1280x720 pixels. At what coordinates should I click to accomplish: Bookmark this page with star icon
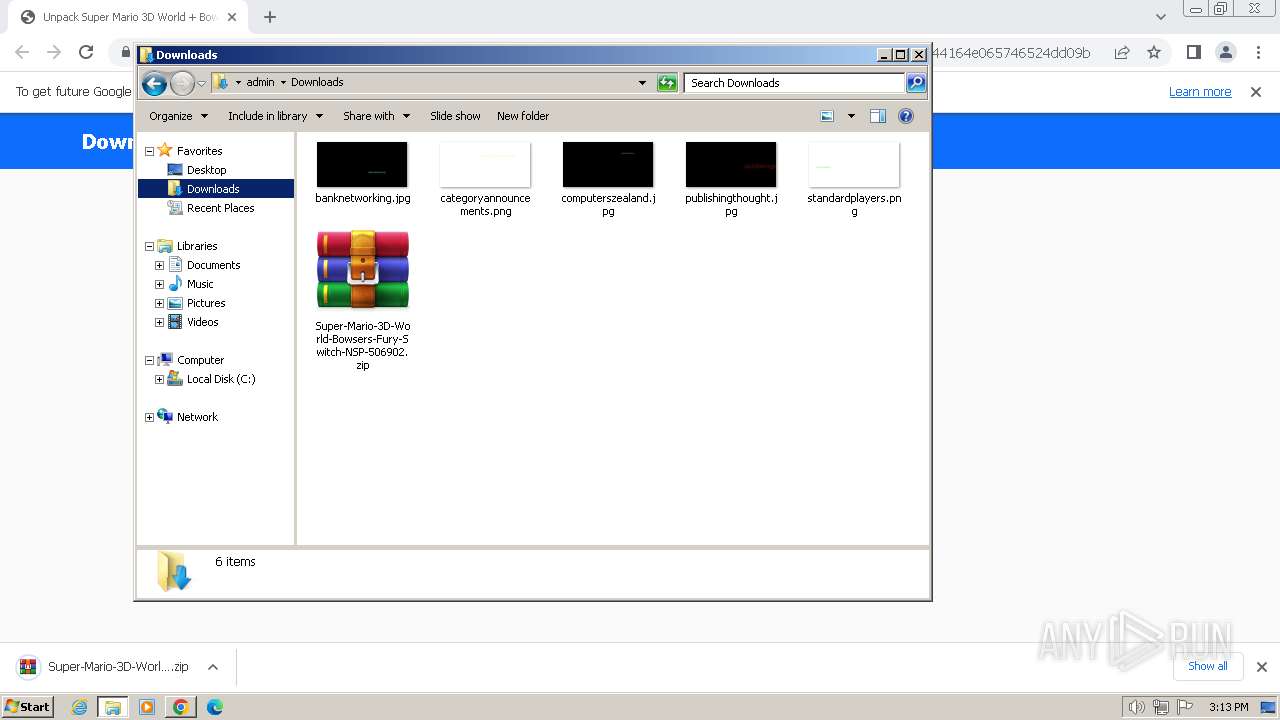pyautogui.click(x=1154, y=52)
